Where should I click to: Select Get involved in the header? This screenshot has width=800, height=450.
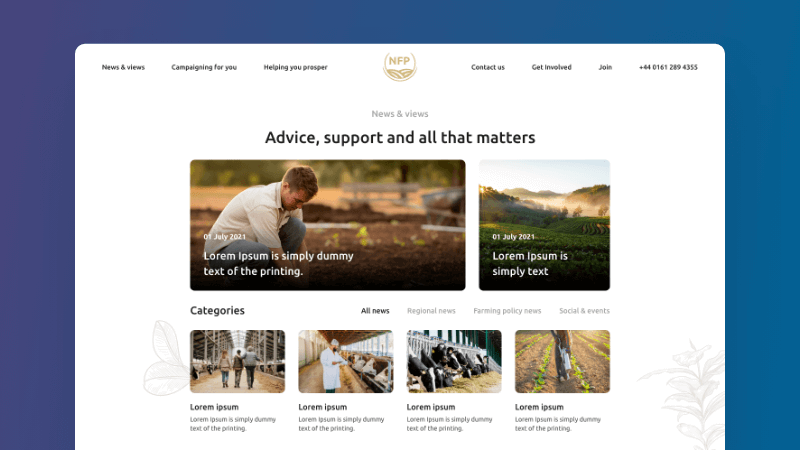[x=552, y=67]
